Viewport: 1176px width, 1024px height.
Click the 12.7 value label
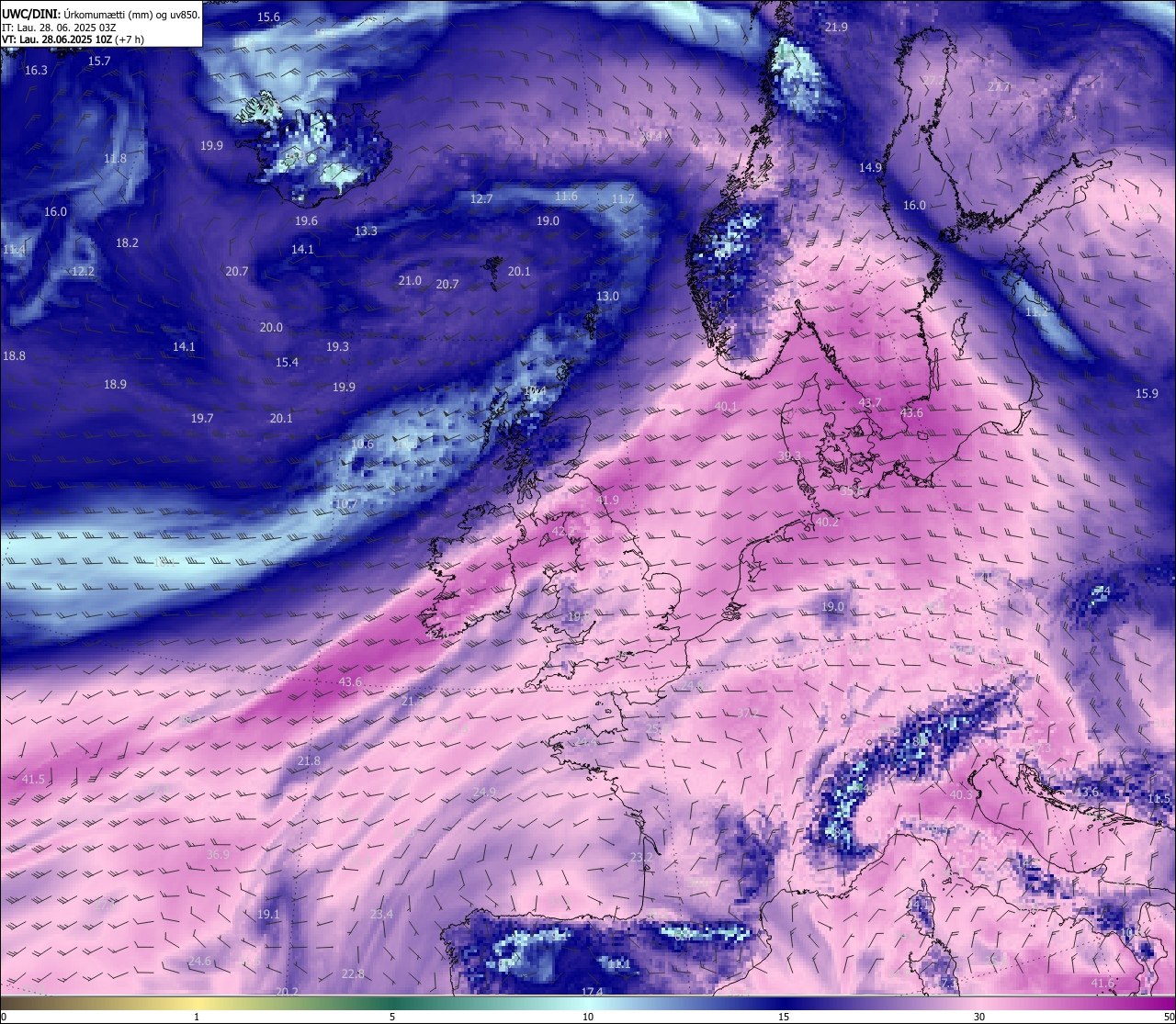[x=481, y=198]
